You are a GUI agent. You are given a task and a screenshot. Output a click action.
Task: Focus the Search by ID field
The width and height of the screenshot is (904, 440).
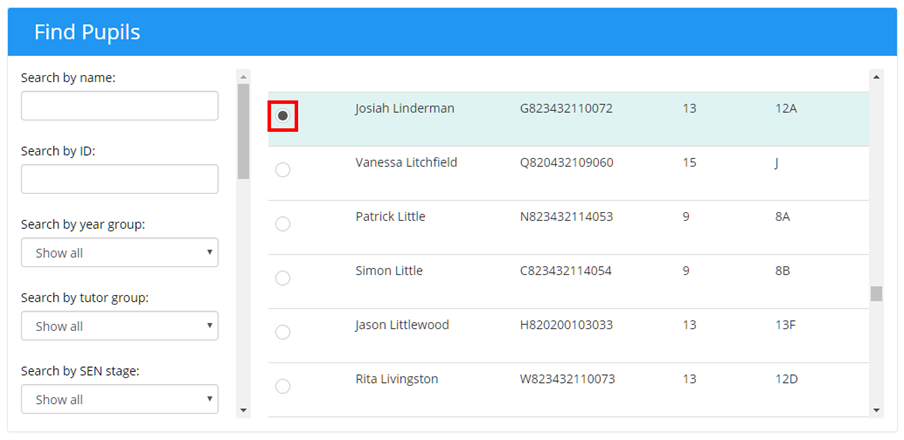(x=119, y=179)
